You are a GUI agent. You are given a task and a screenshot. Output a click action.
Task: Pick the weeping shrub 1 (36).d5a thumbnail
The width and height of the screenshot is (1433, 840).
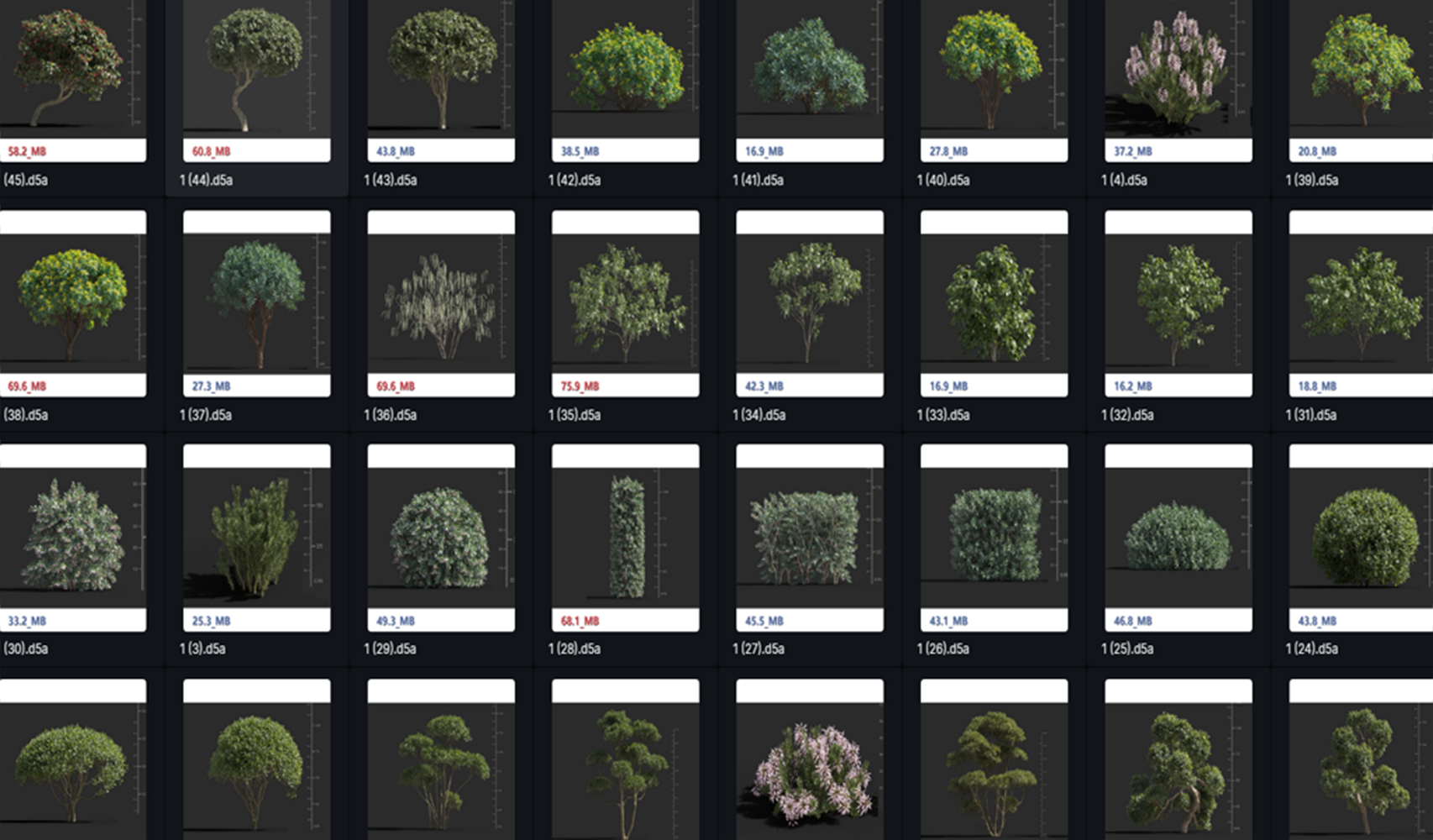pos(440,304)
